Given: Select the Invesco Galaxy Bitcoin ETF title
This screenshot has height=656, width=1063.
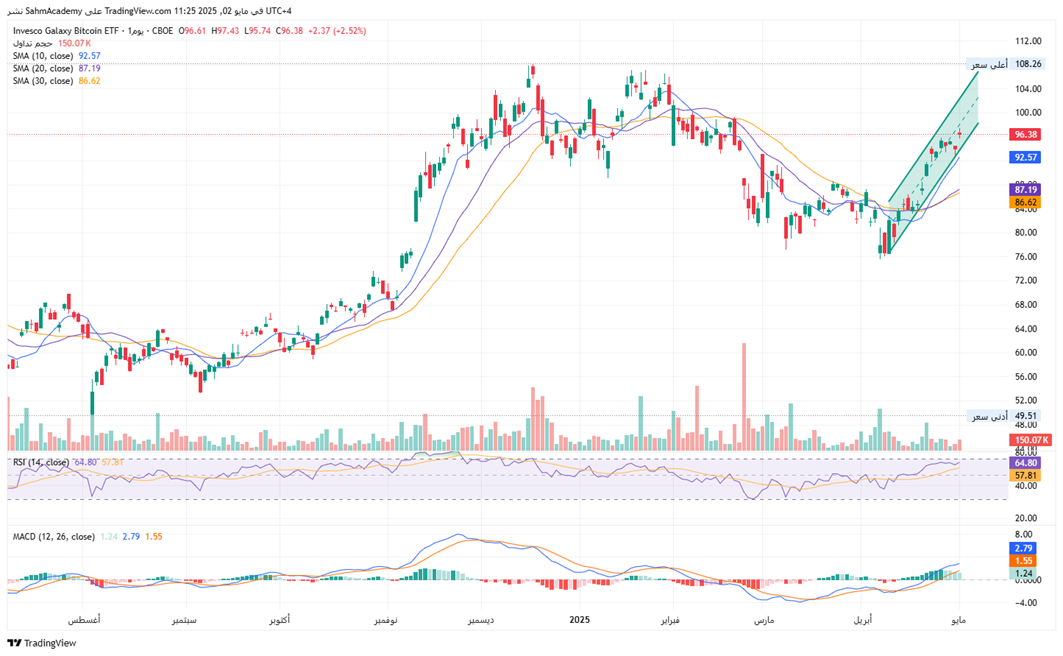Looking at the screenshot, I should point(66,31).
